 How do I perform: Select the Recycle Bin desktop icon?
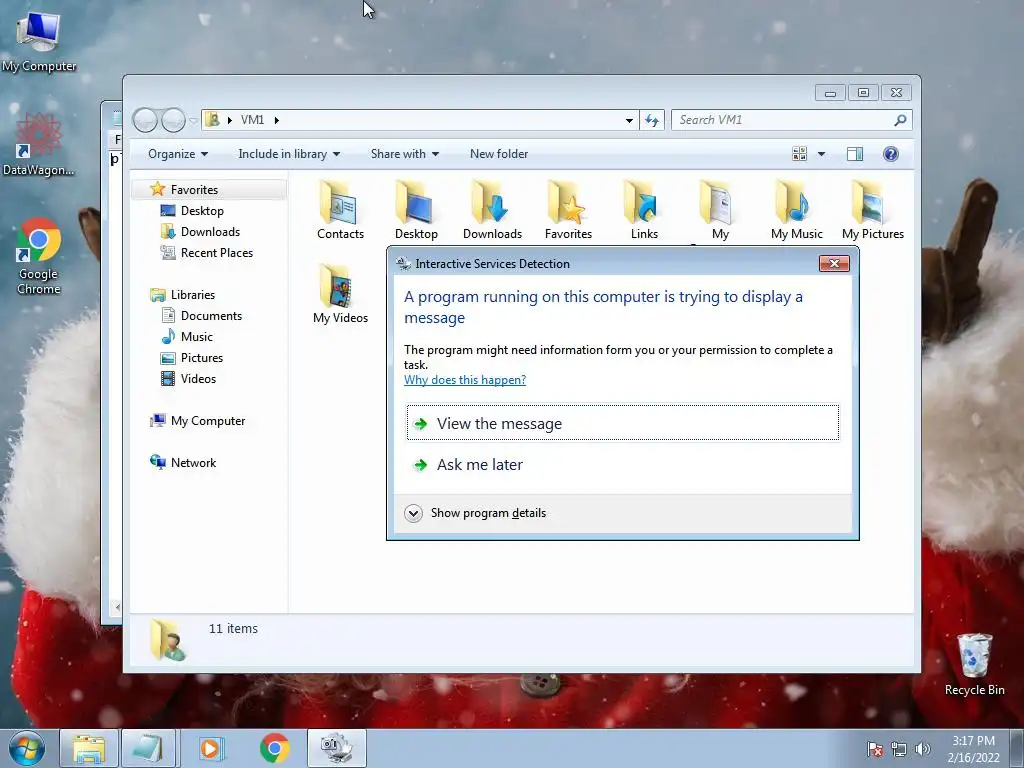click(x=974, y=664)
